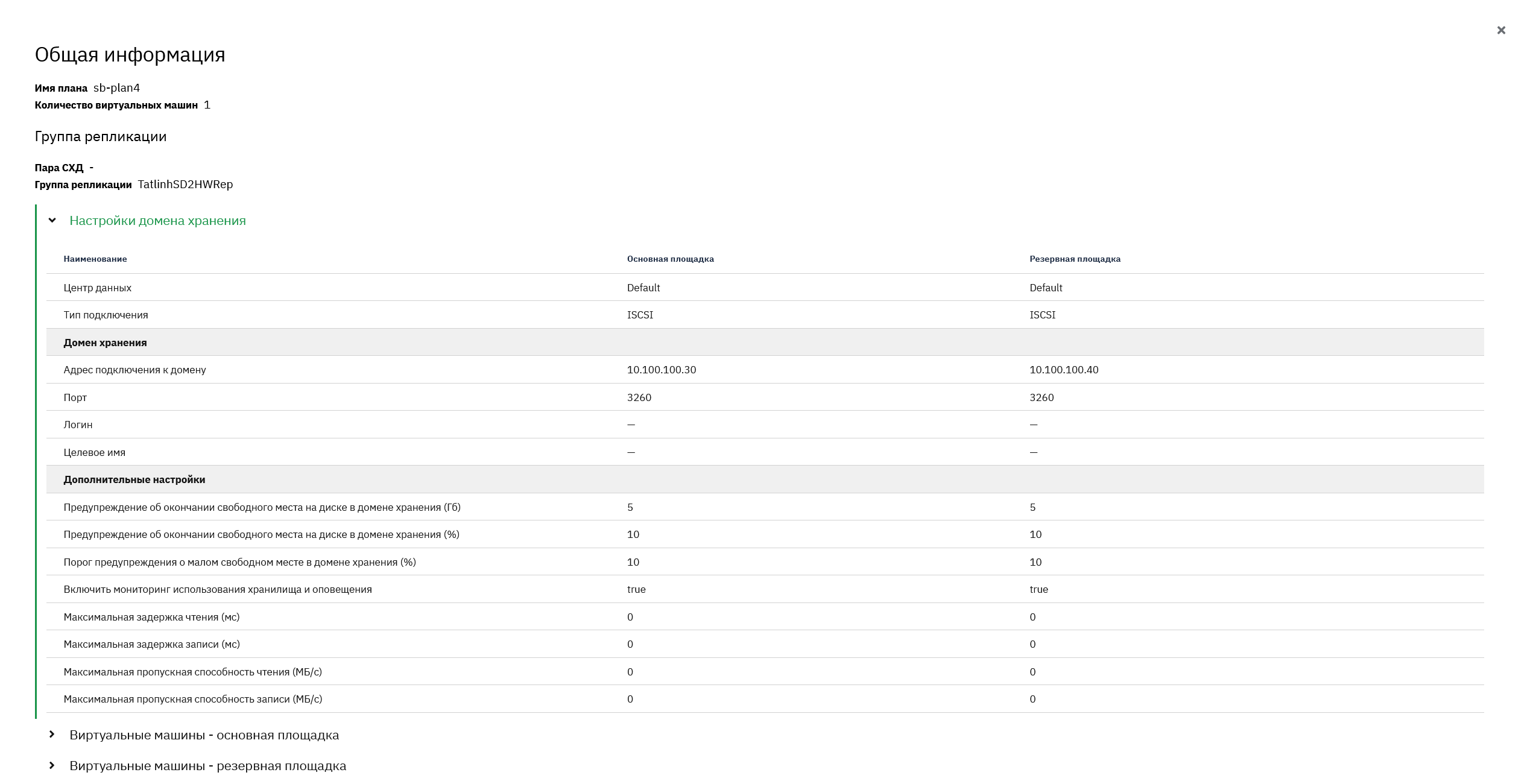Click 'Наименование' column header
Image resolution: width=1530 pixels, height=784 pixels.
[95, 259]
